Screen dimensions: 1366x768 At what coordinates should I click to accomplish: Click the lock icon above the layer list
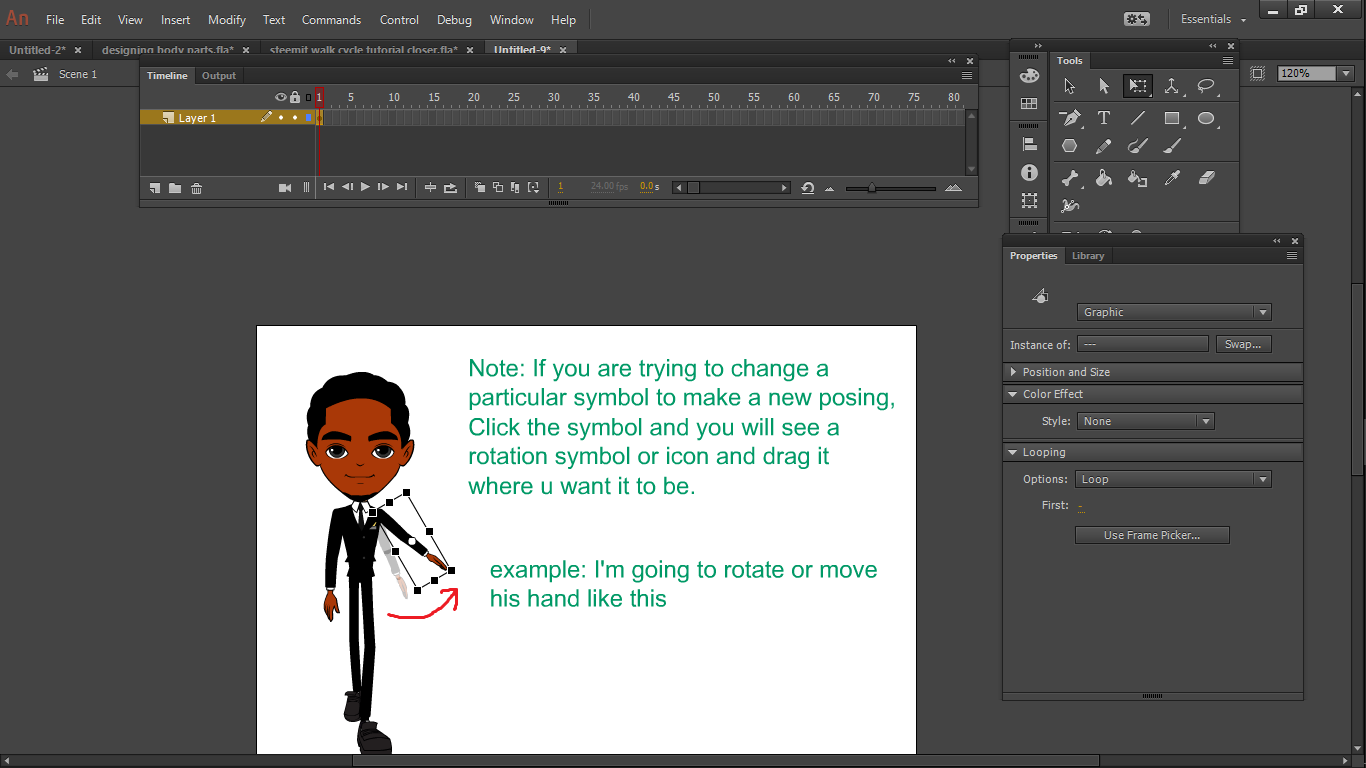294,97
